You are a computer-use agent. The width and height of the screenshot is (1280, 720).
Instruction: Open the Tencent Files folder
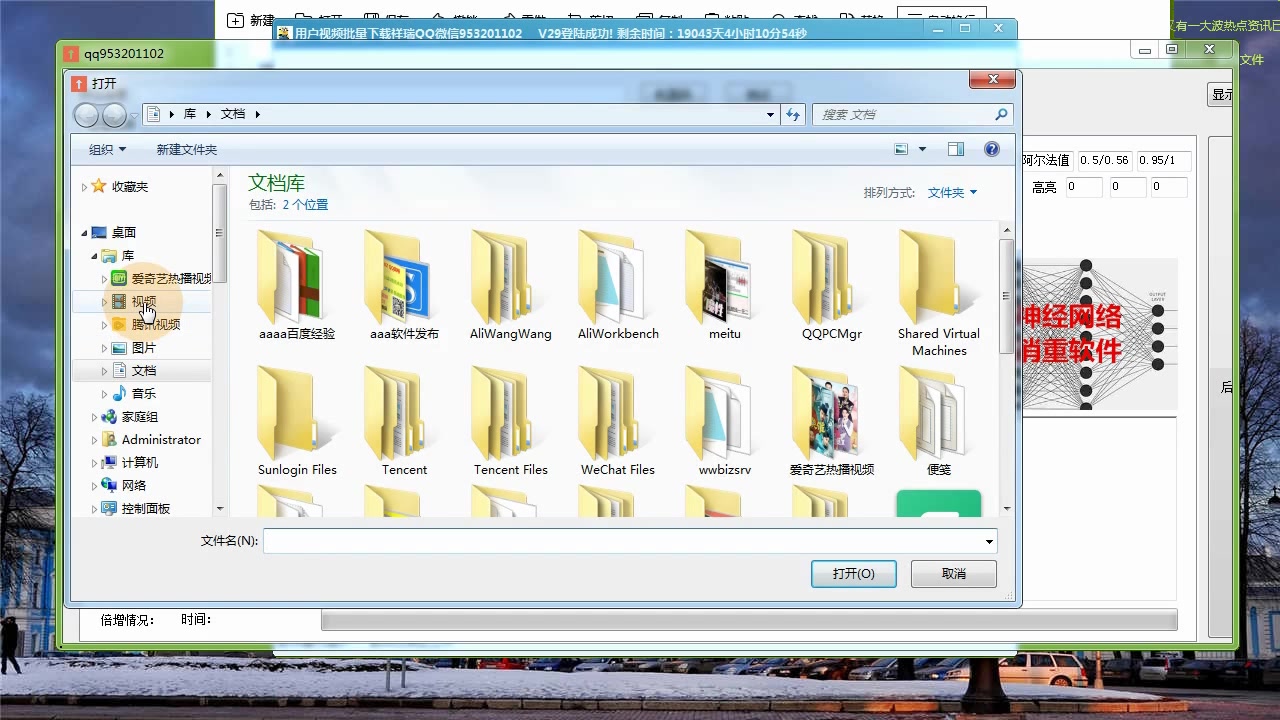[x=511, y=421]
